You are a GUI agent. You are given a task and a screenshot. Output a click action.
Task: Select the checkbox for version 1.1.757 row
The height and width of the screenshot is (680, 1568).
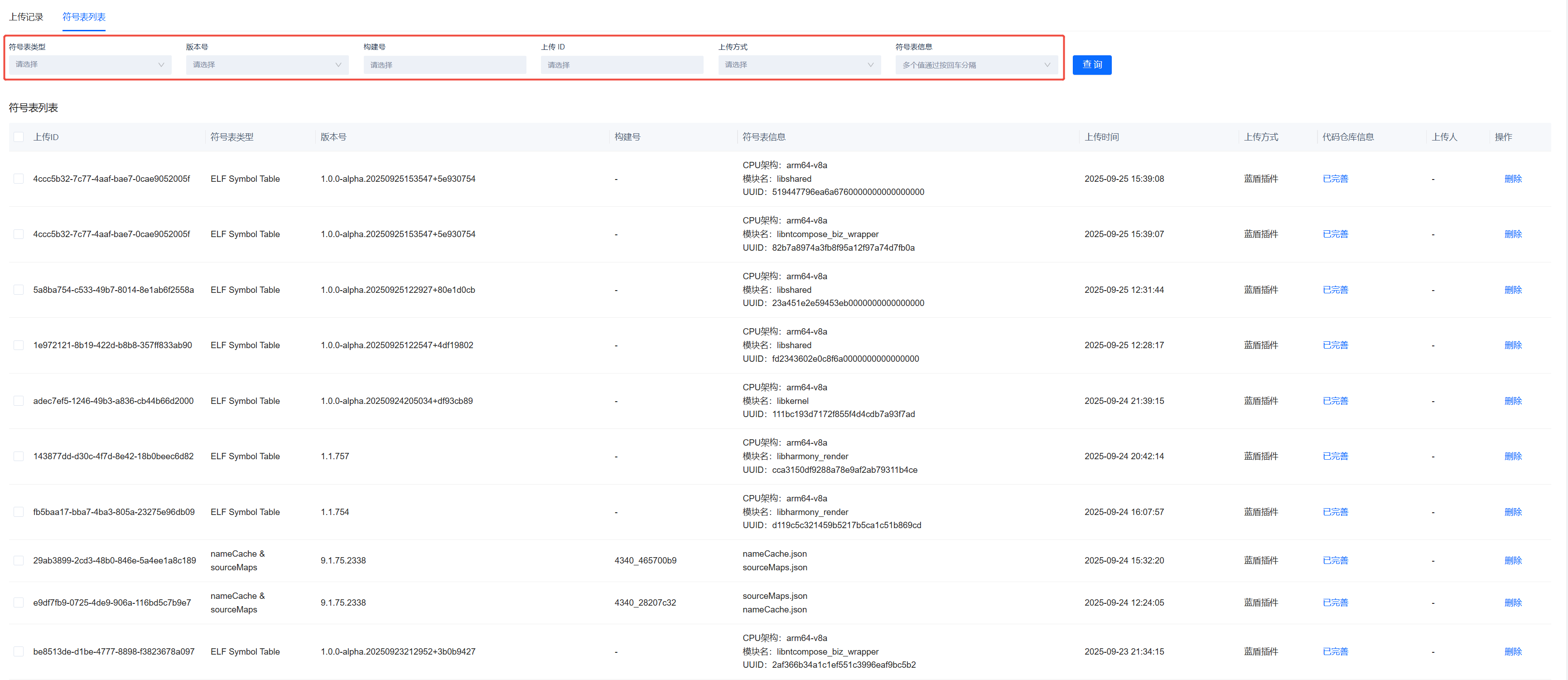19,457
